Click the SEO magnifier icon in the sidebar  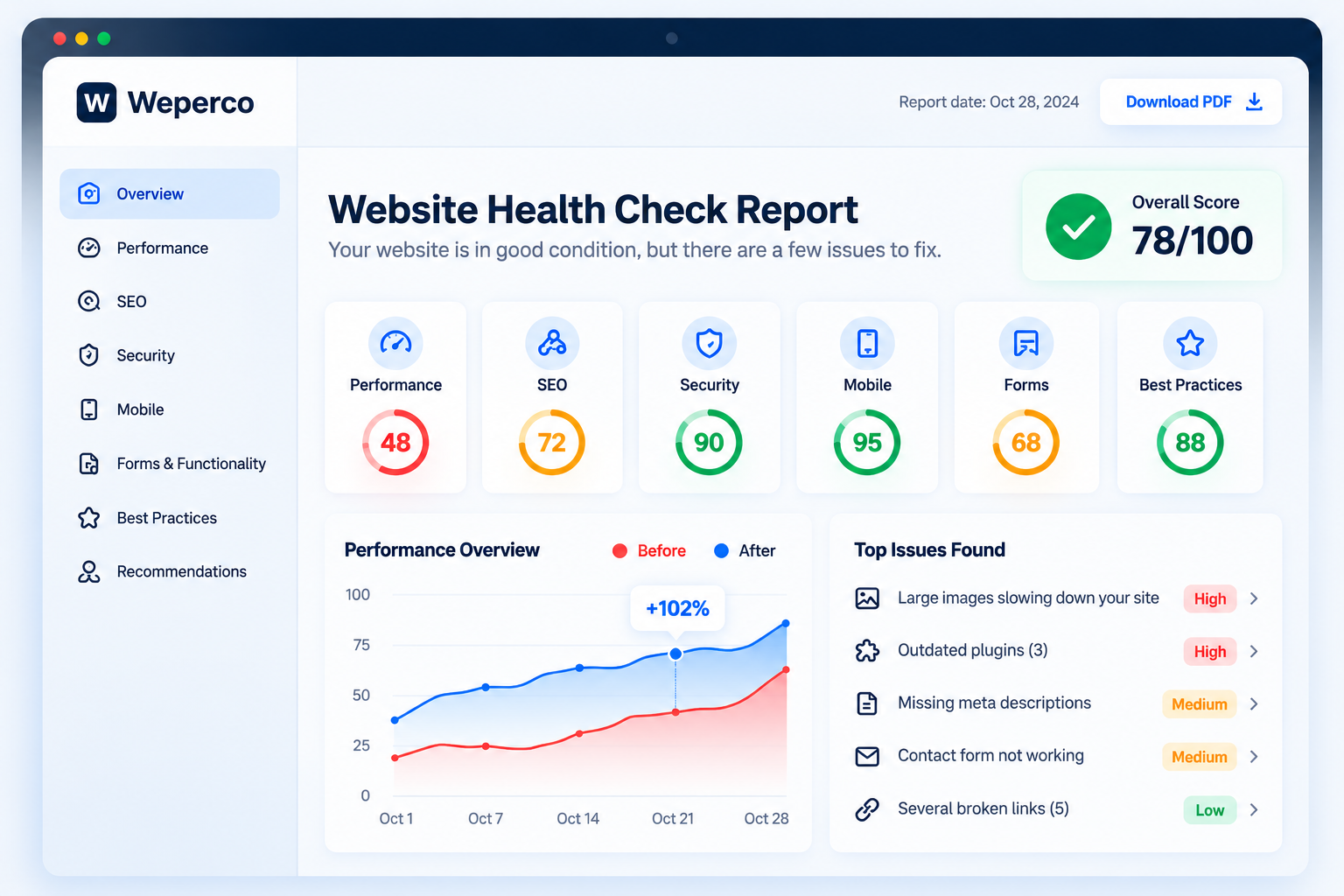pyautogui.click(x=89, y=301)
